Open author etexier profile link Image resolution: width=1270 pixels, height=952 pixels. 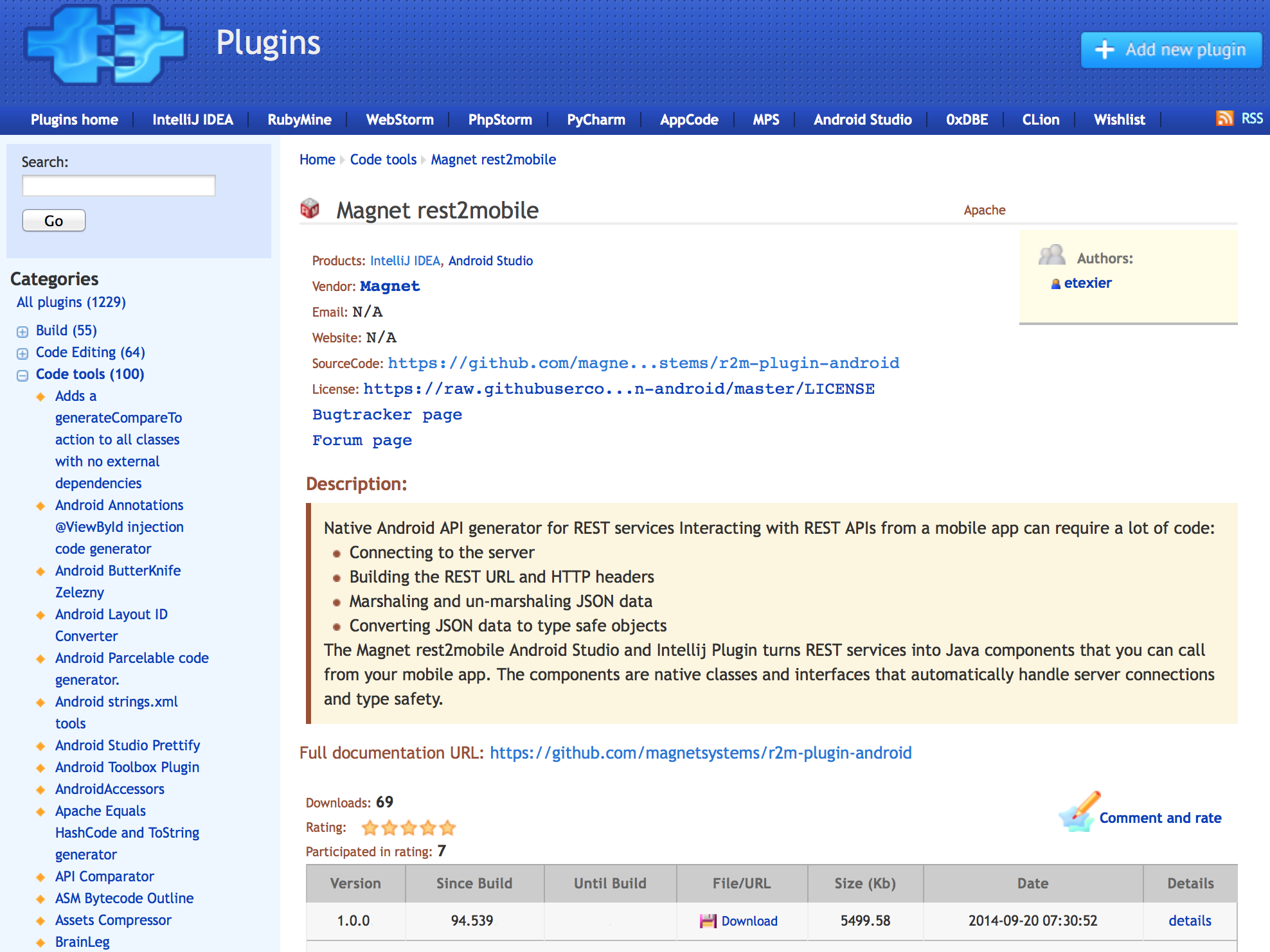tap(1087, 283)
